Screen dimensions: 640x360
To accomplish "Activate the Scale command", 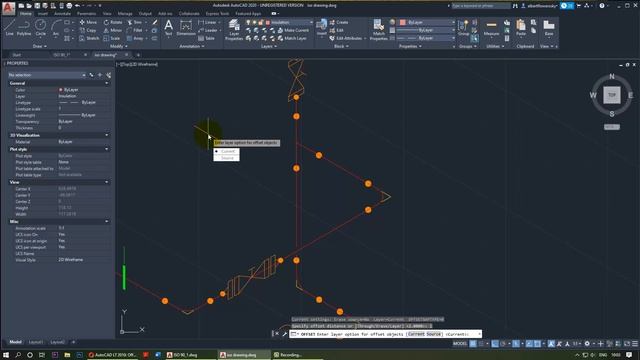I will [x=112, y=38].
